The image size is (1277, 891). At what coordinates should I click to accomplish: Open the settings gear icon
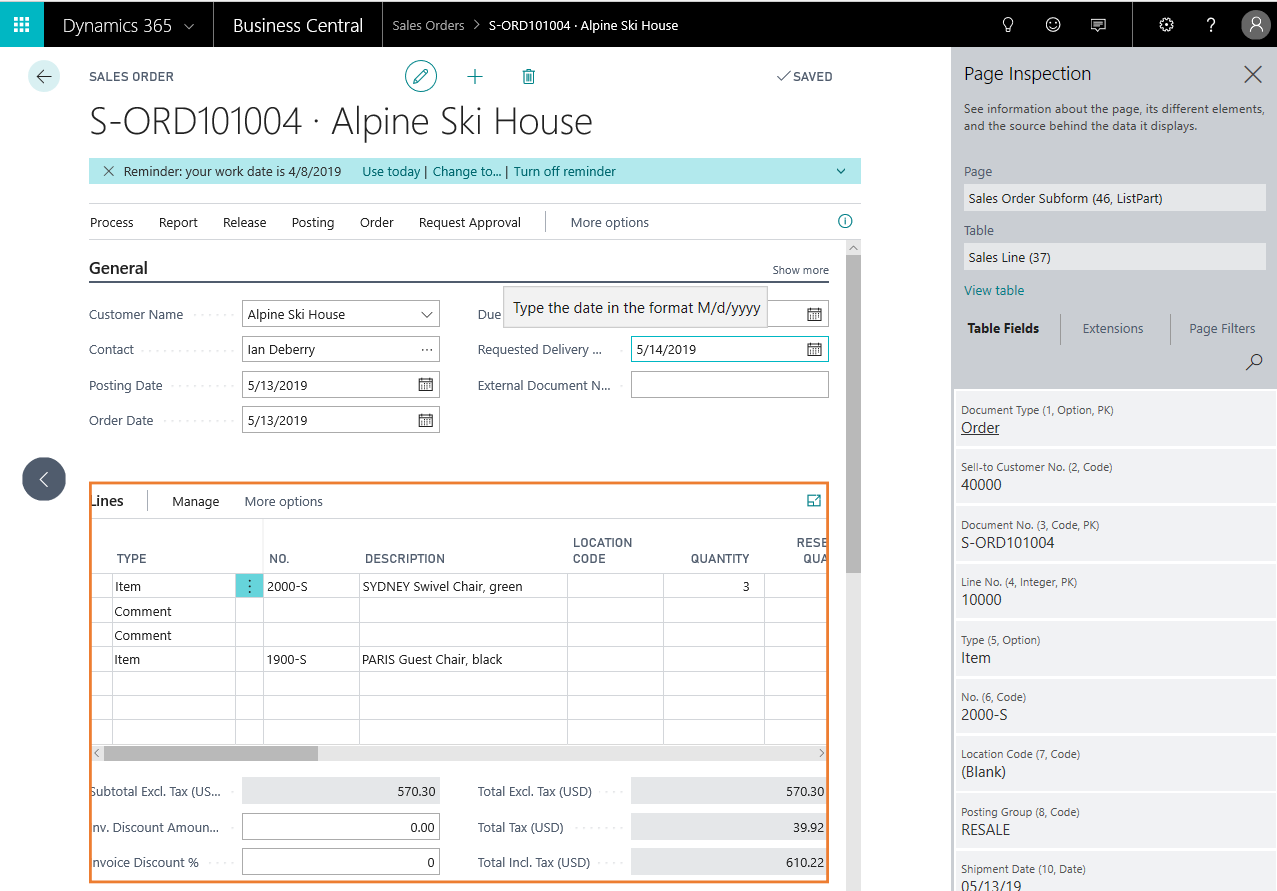[1166, 25]
